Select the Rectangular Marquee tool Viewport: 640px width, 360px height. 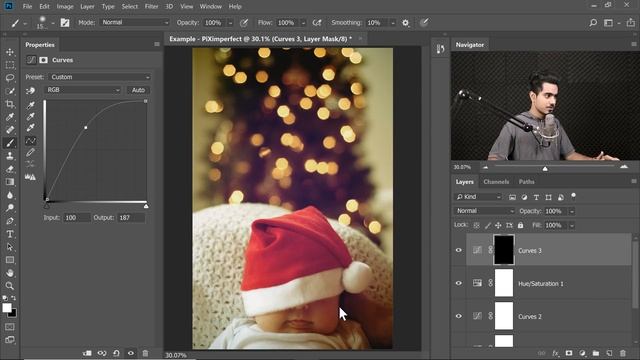coord(10,65)
